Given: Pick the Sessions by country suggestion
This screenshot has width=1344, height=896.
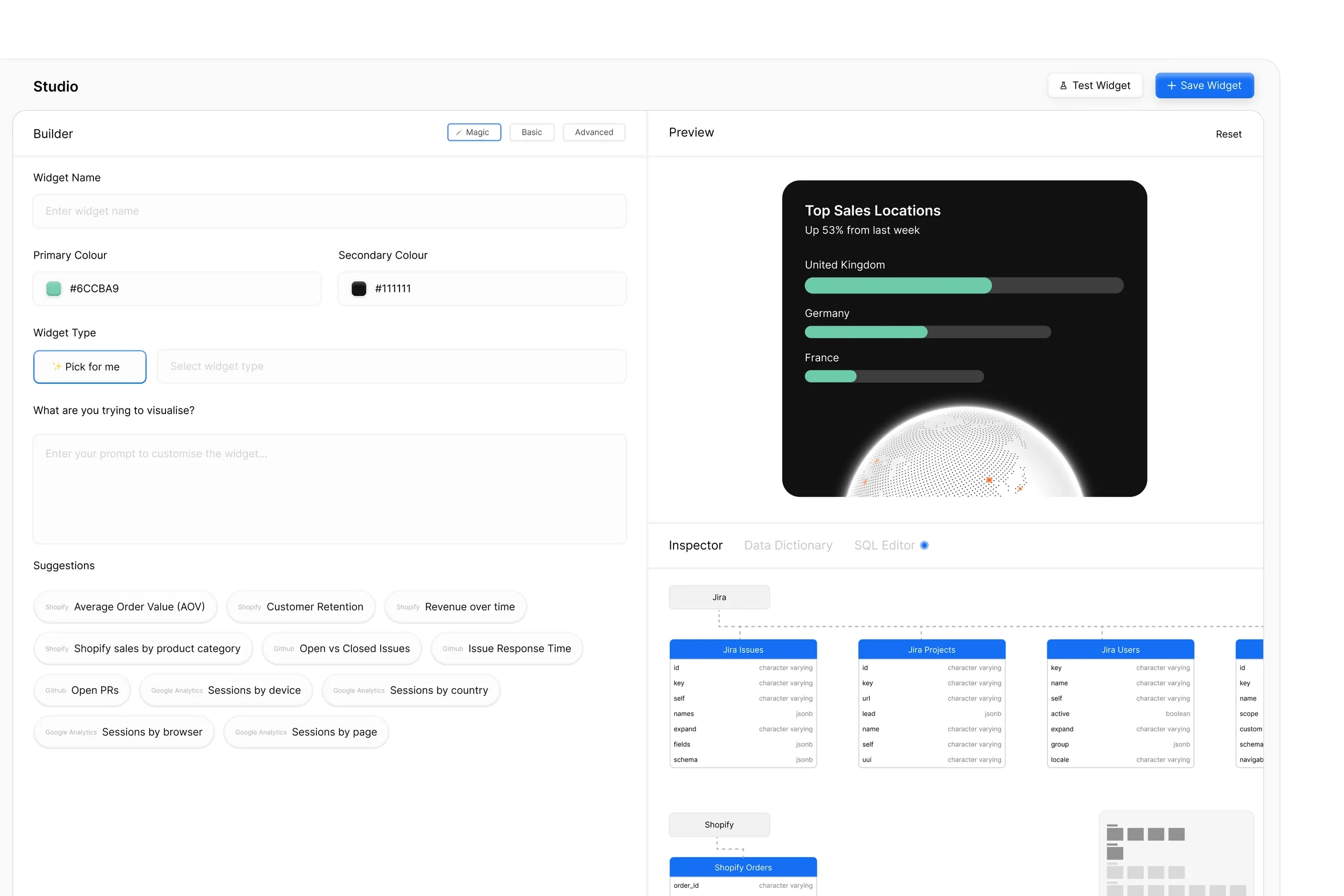Looking at the screenshot, I should [x=411, y=690].
